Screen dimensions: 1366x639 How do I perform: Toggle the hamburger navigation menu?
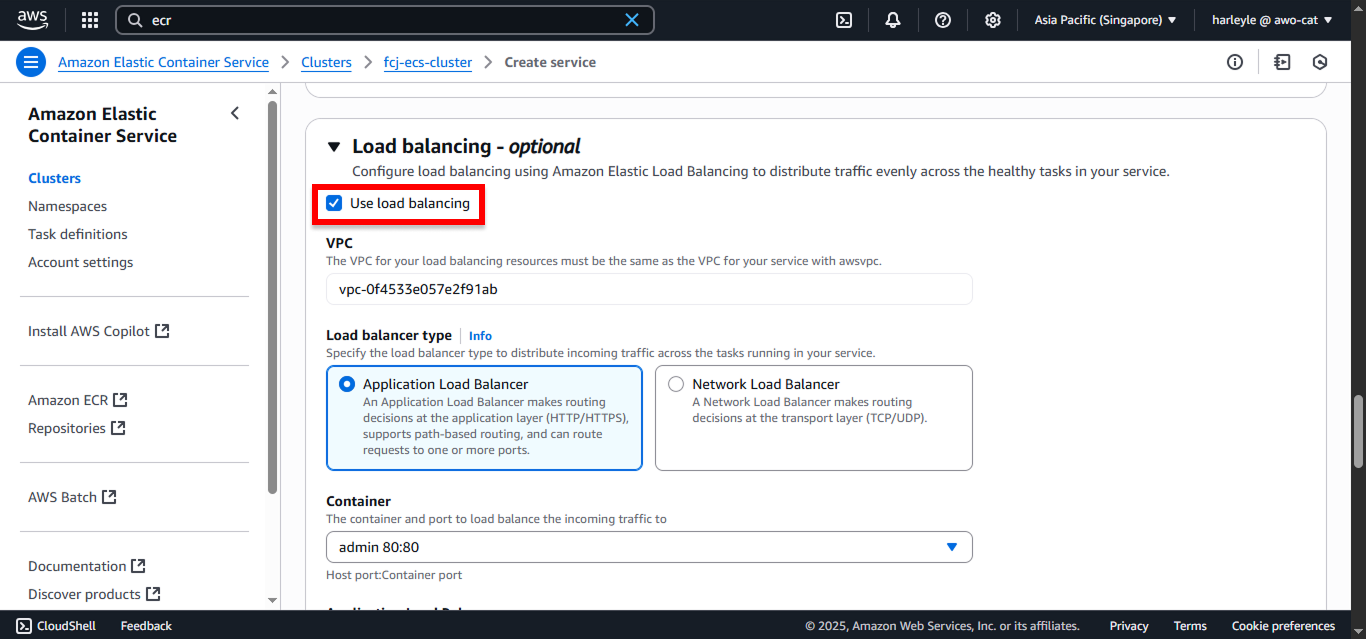coord(31,62)
